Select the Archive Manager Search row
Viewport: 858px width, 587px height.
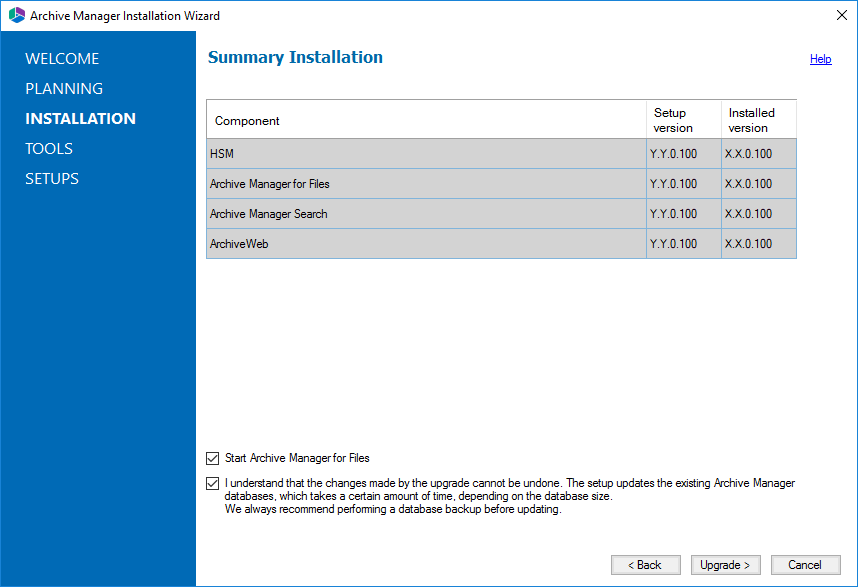point(425,214)
